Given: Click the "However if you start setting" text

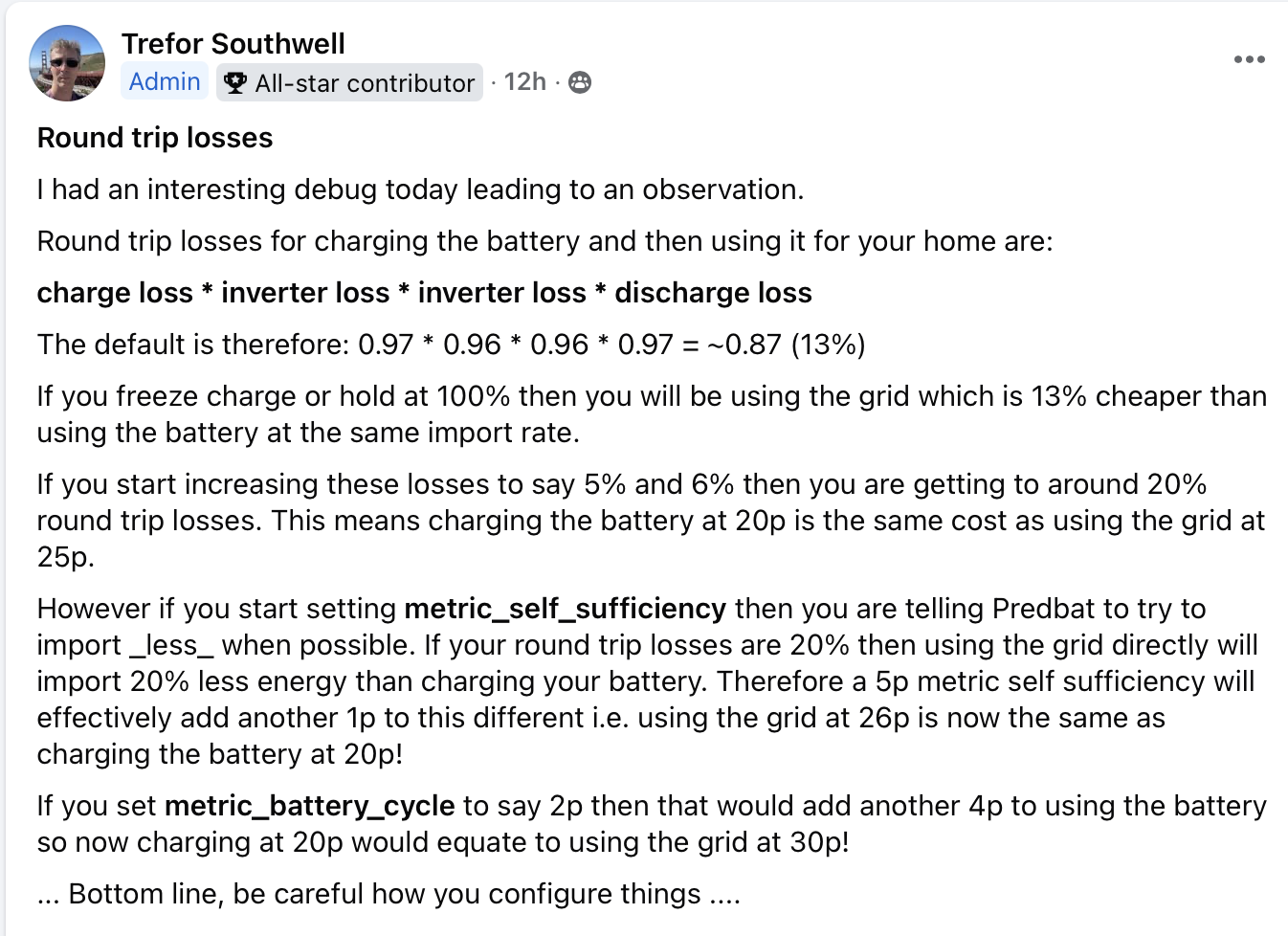Looking at the screenshot, I should click(216, 610).
